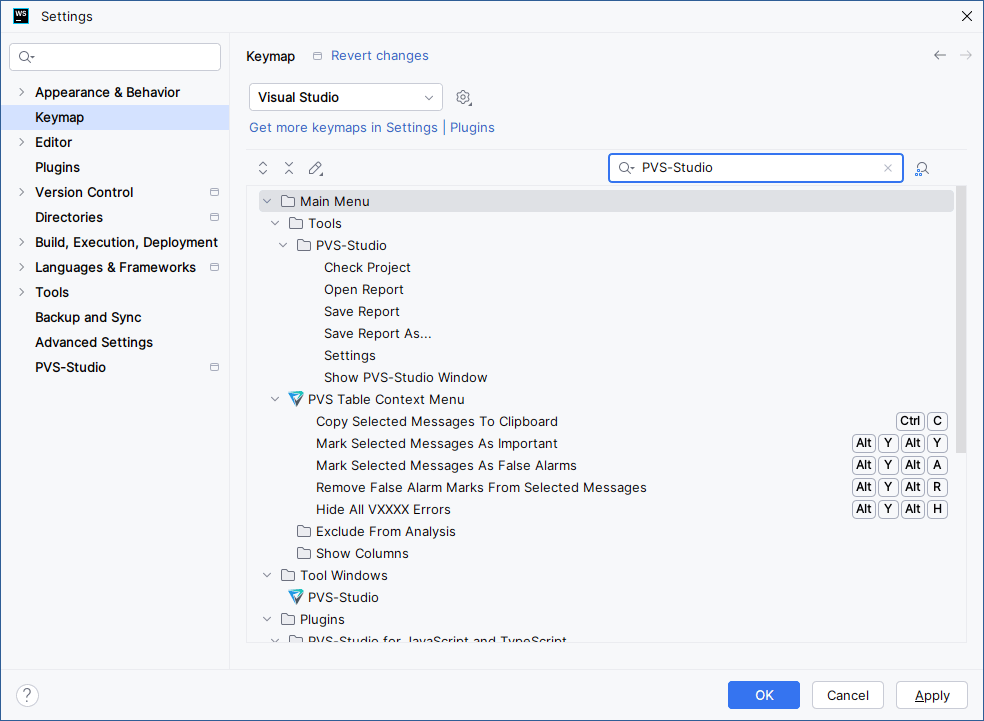Expand the Appearance & Behavior section

click(22, 92)
